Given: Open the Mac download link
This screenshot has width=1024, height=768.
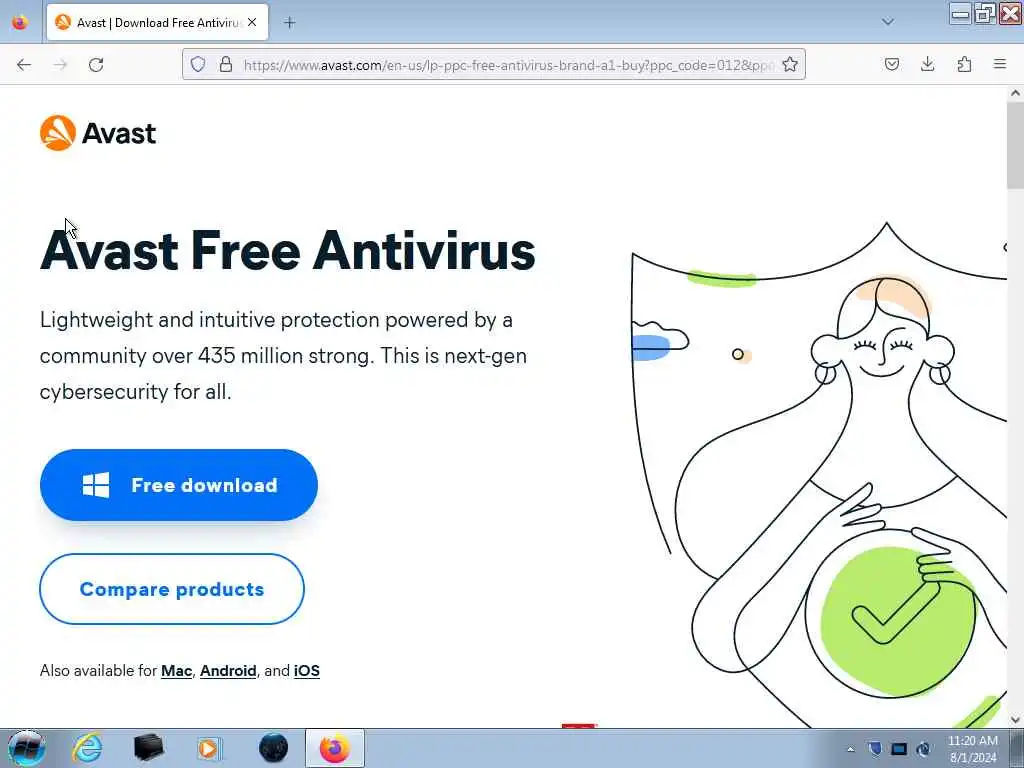Looking at the screenshot, I should (176, 671).
